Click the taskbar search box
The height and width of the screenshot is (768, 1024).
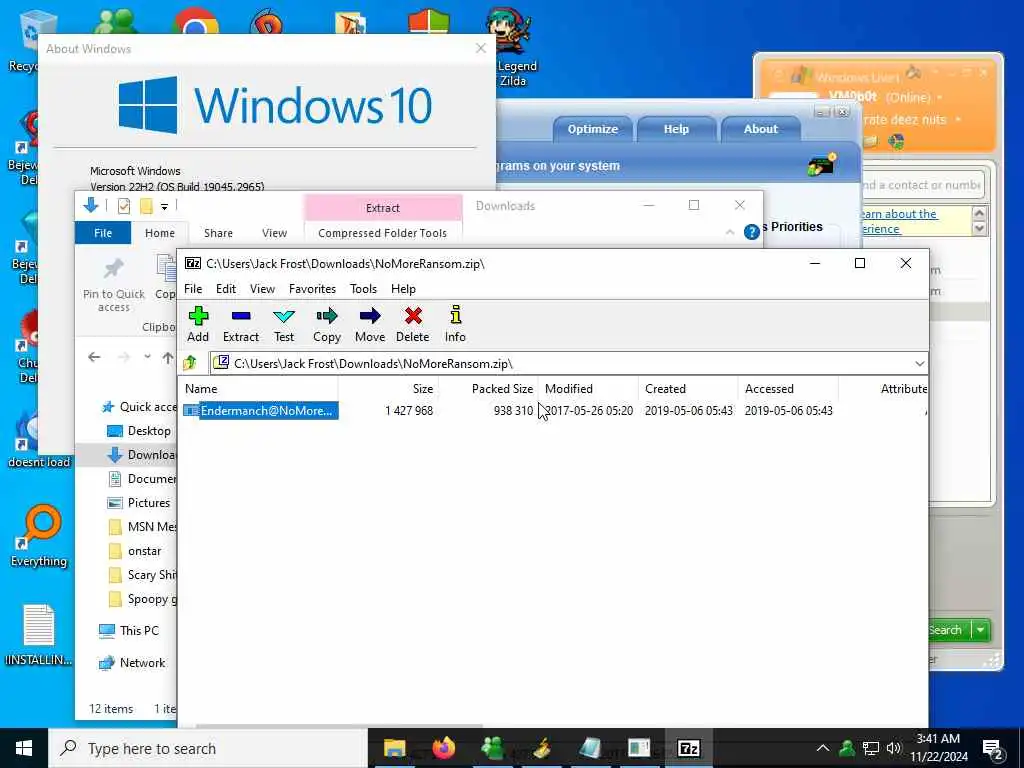point(208,748)
